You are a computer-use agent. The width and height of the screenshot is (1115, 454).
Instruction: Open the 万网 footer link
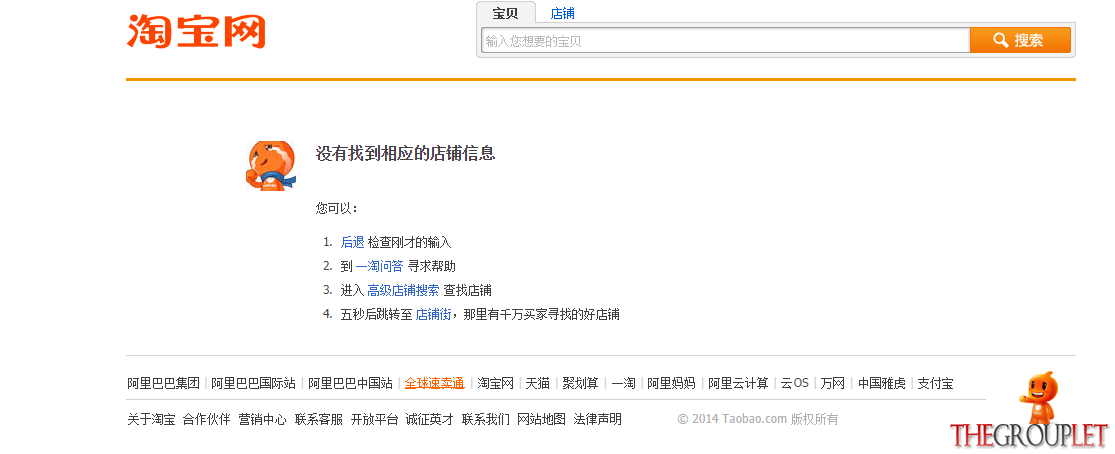tap(833, 384)
